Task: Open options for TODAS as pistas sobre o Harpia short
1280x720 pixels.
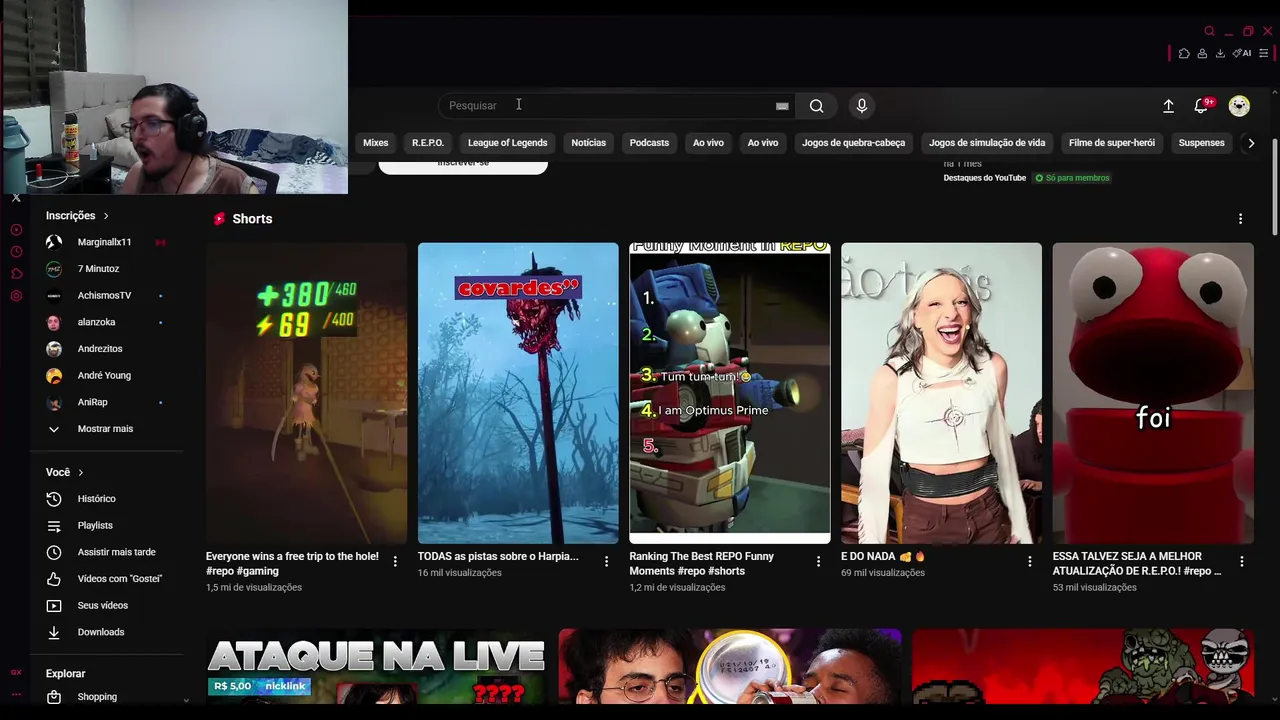Action: point(606,562)
